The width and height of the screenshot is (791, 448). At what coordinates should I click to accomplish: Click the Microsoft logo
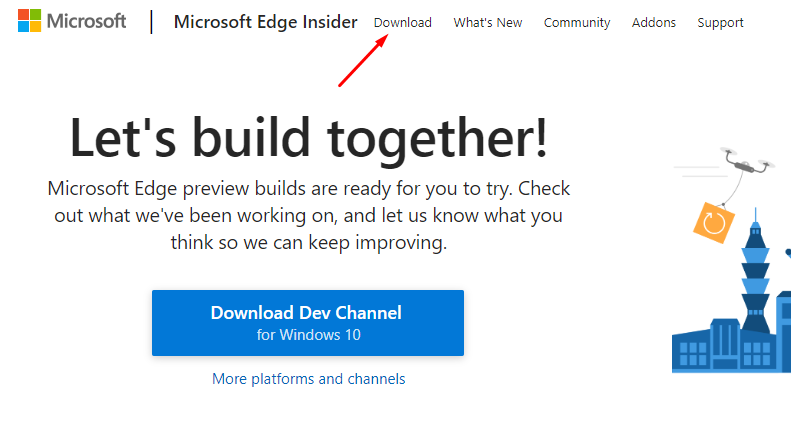click(x=72, y=21)
